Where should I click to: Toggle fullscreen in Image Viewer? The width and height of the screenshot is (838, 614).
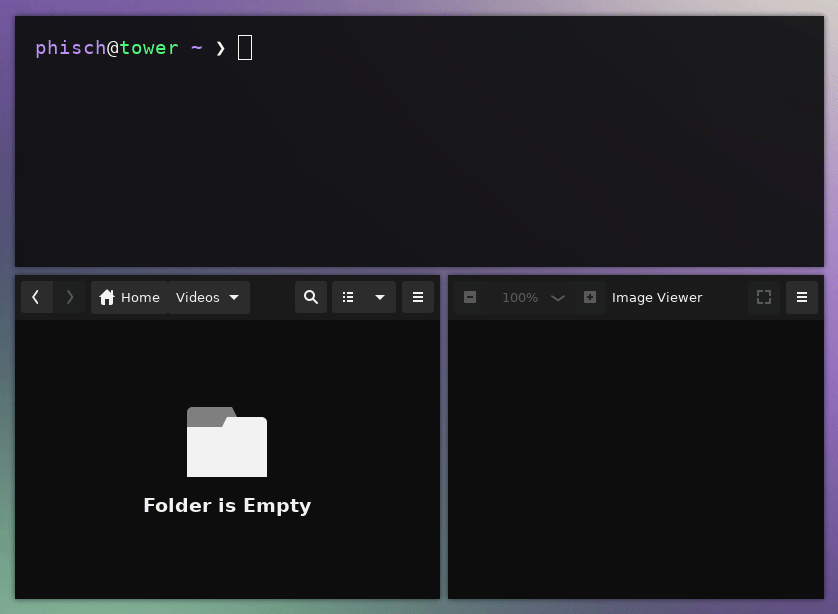[764, 297]
